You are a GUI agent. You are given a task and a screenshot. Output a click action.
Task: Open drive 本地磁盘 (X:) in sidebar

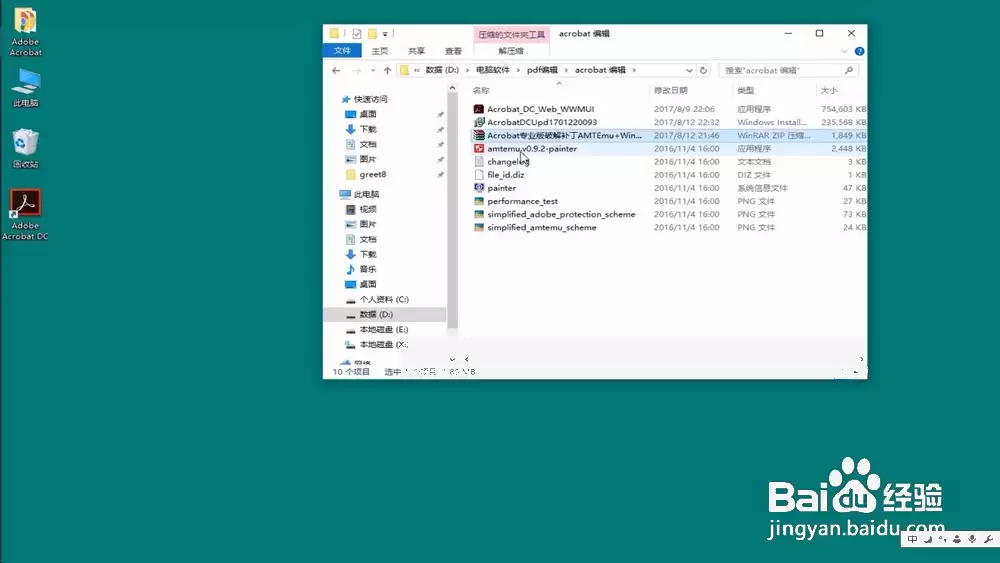tap(383, 345)
